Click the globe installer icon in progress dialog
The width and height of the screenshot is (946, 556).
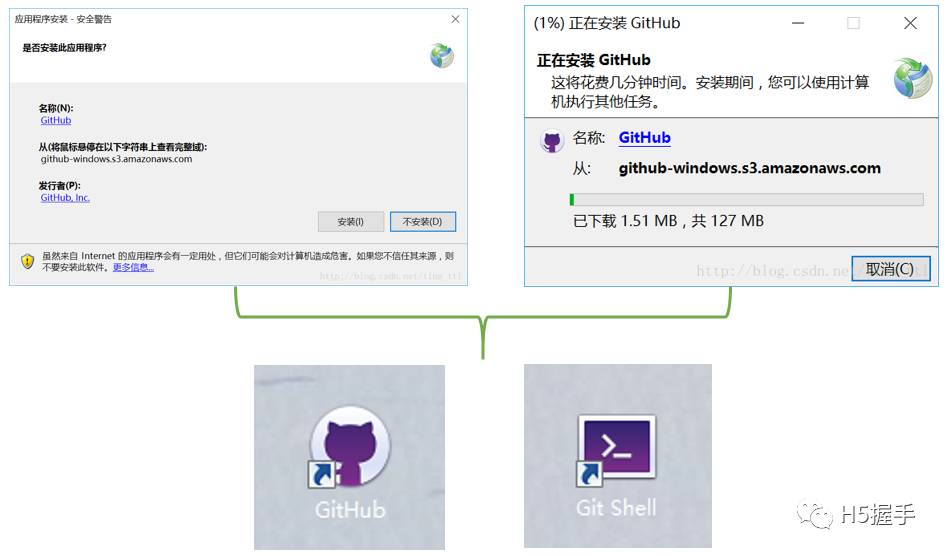click(x=912, y=78)
